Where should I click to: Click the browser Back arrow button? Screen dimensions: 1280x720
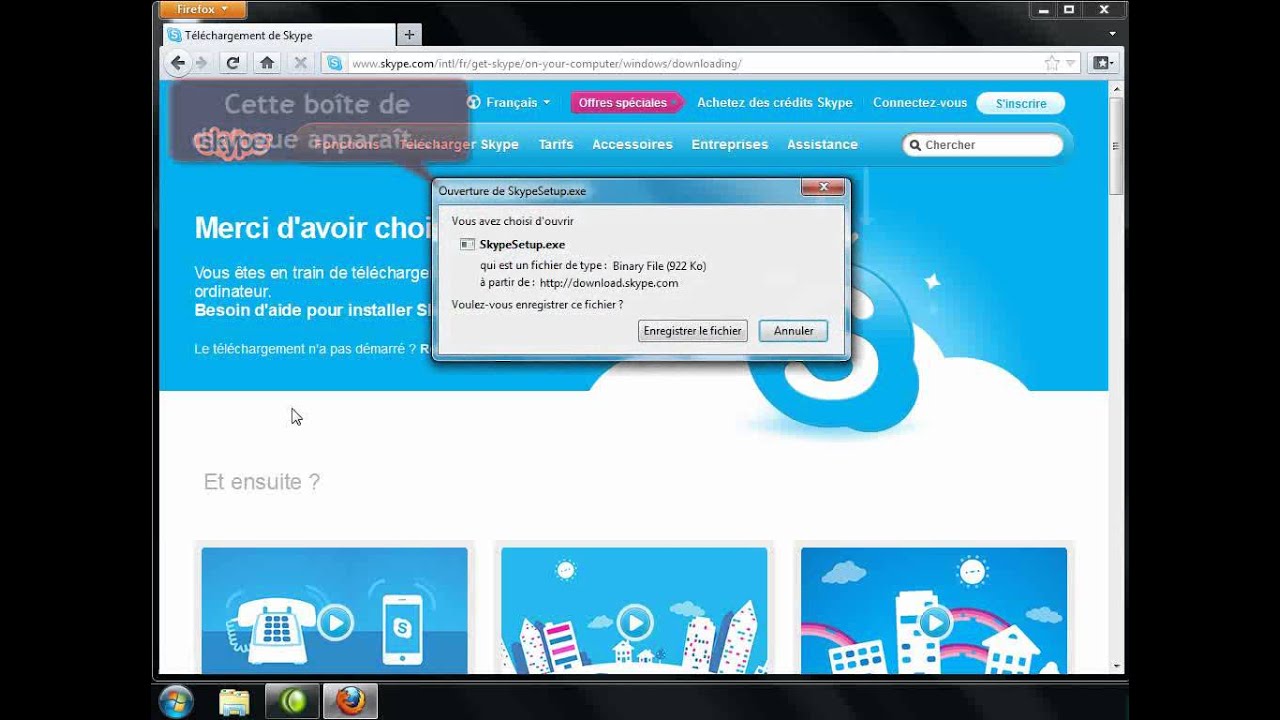pyautogui.click(x=178, y=63)
